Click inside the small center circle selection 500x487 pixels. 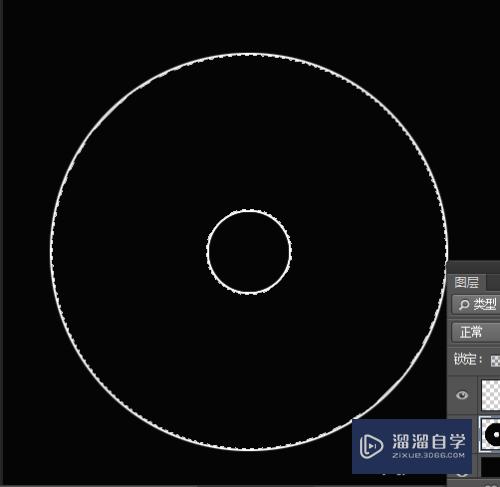(x=249, y=252)
